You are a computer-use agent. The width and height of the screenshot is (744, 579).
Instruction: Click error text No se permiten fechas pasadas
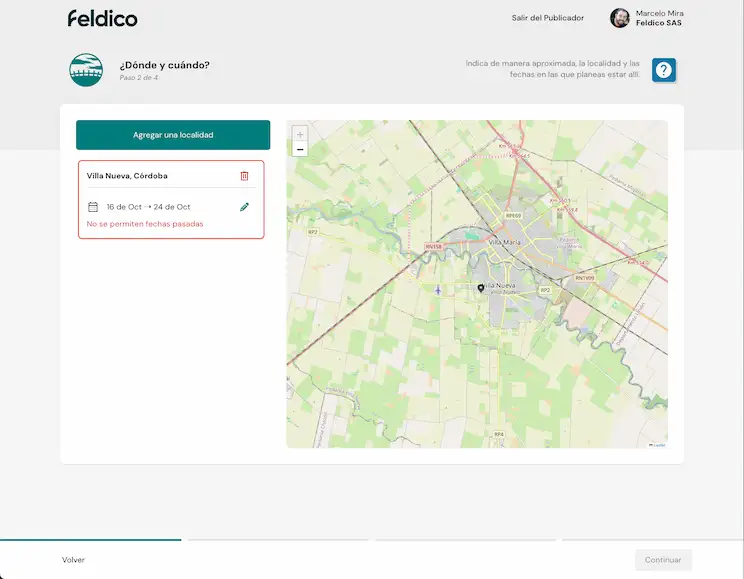(145, 224)
